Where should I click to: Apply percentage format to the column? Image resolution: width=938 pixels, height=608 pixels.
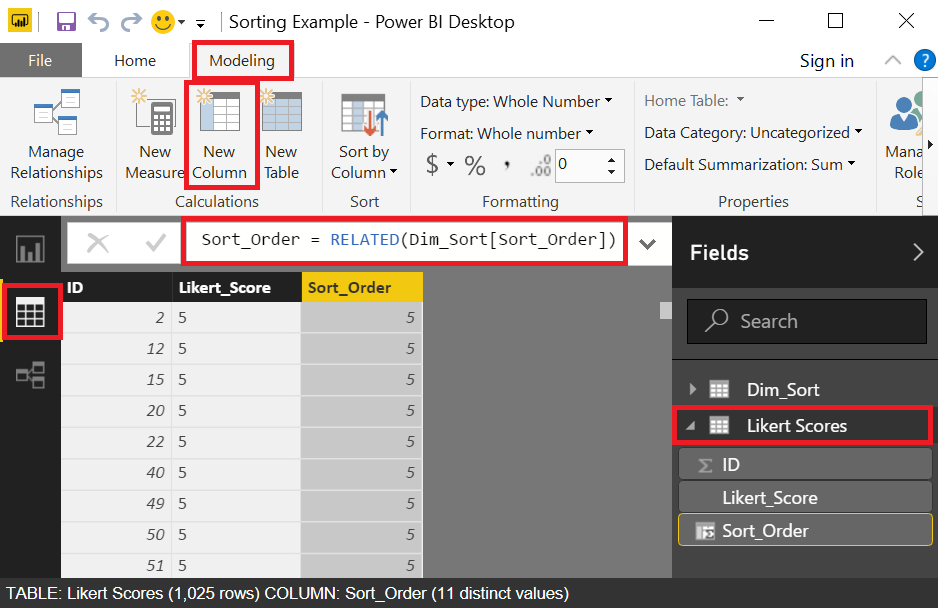coord(474,165)
